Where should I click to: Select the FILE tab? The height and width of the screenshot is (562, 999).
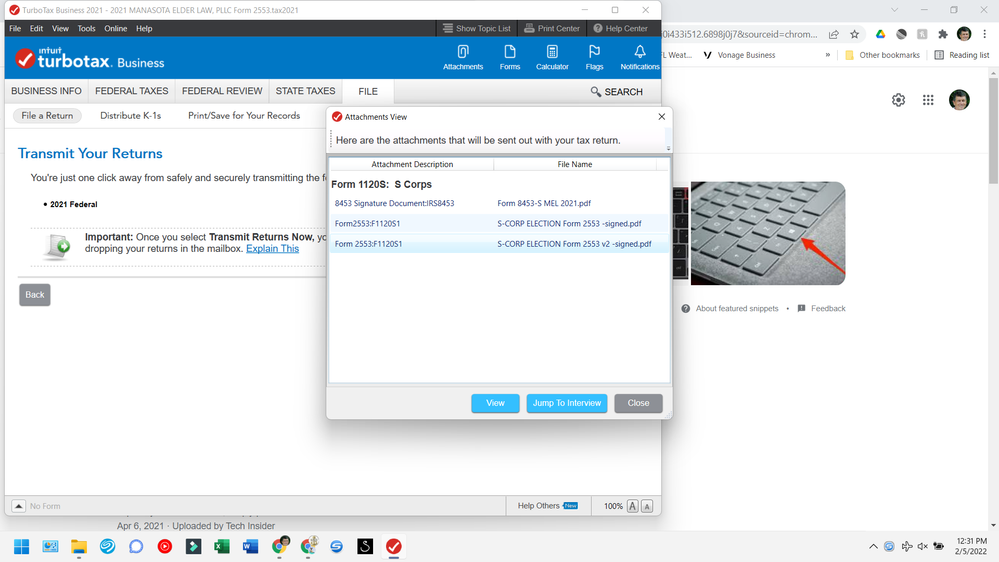[368, 92]
